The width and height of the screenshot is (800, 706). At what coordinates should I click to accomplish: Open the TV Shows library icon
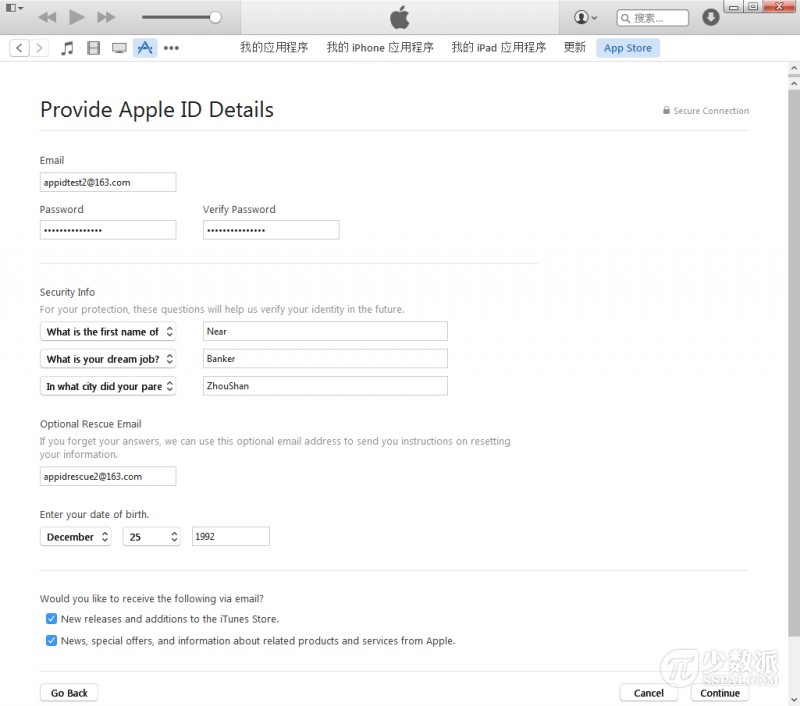119,48
